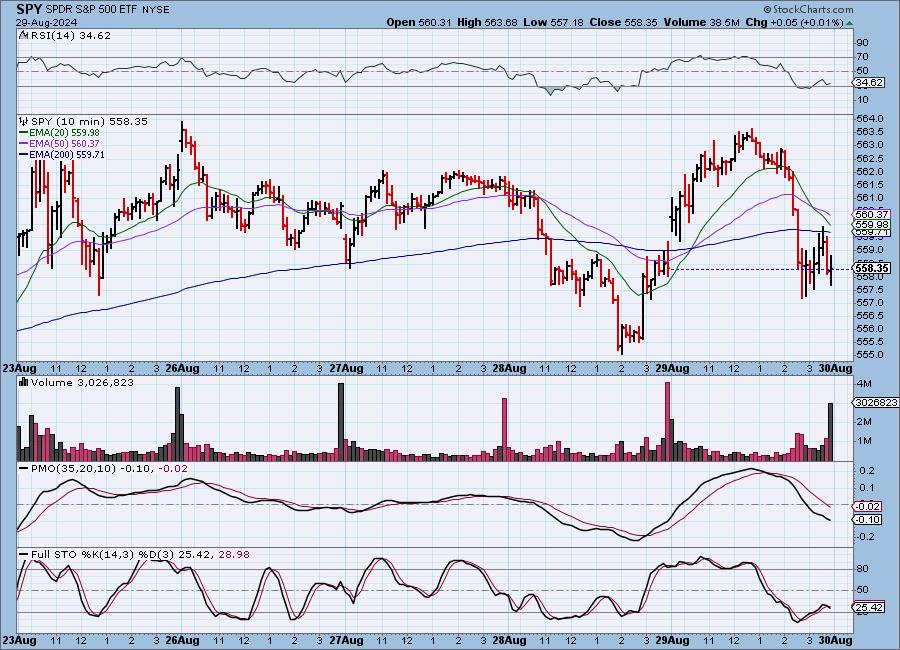Image resolution: width=900 pixels, height=650 pixels.
Task: Click the 558.35 last-price tag on axis
Action: click(x=872, y=268)
